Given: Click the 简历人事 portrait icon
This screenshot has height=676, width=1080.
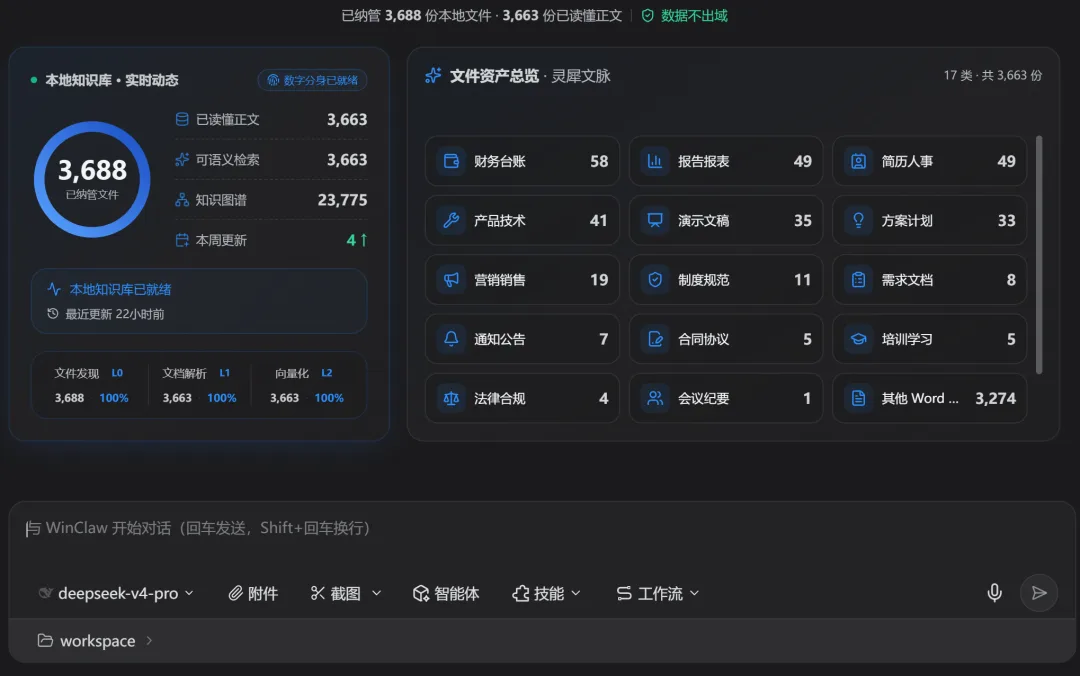Looking at the screenshot, I should pos(858,161).
